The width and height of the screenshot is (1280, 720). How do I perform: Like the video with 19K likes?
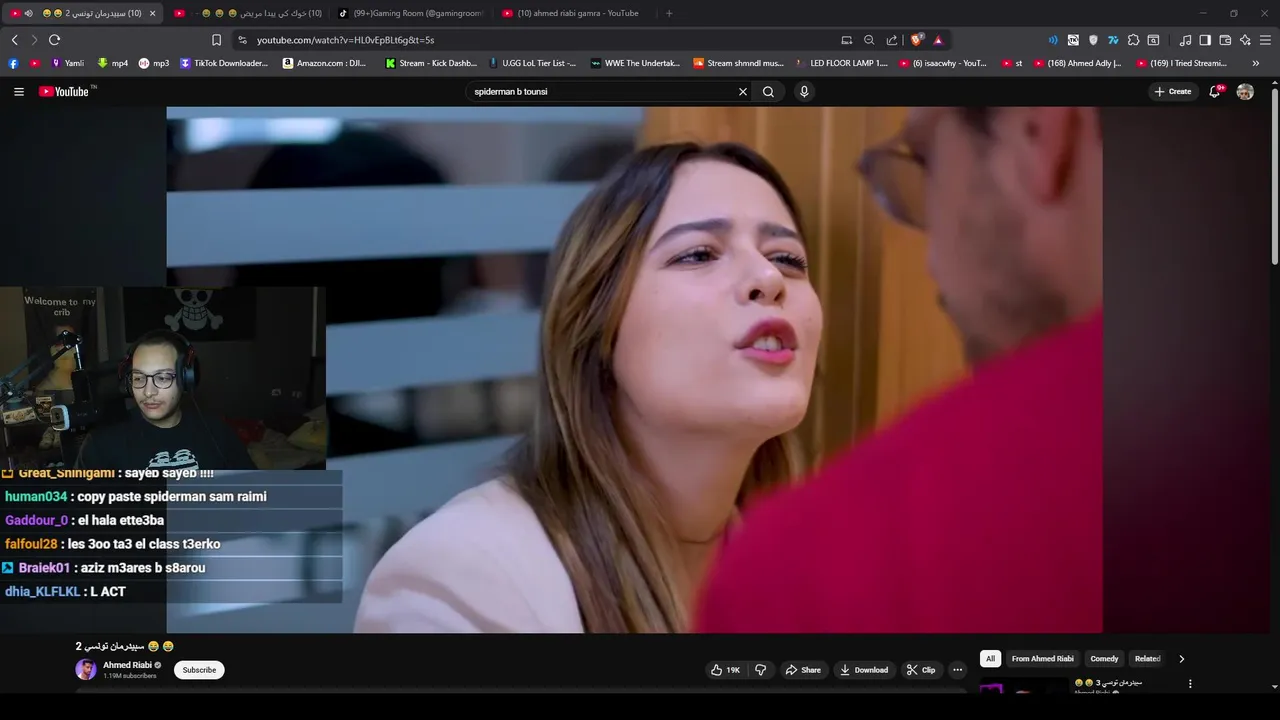(725, 670)
